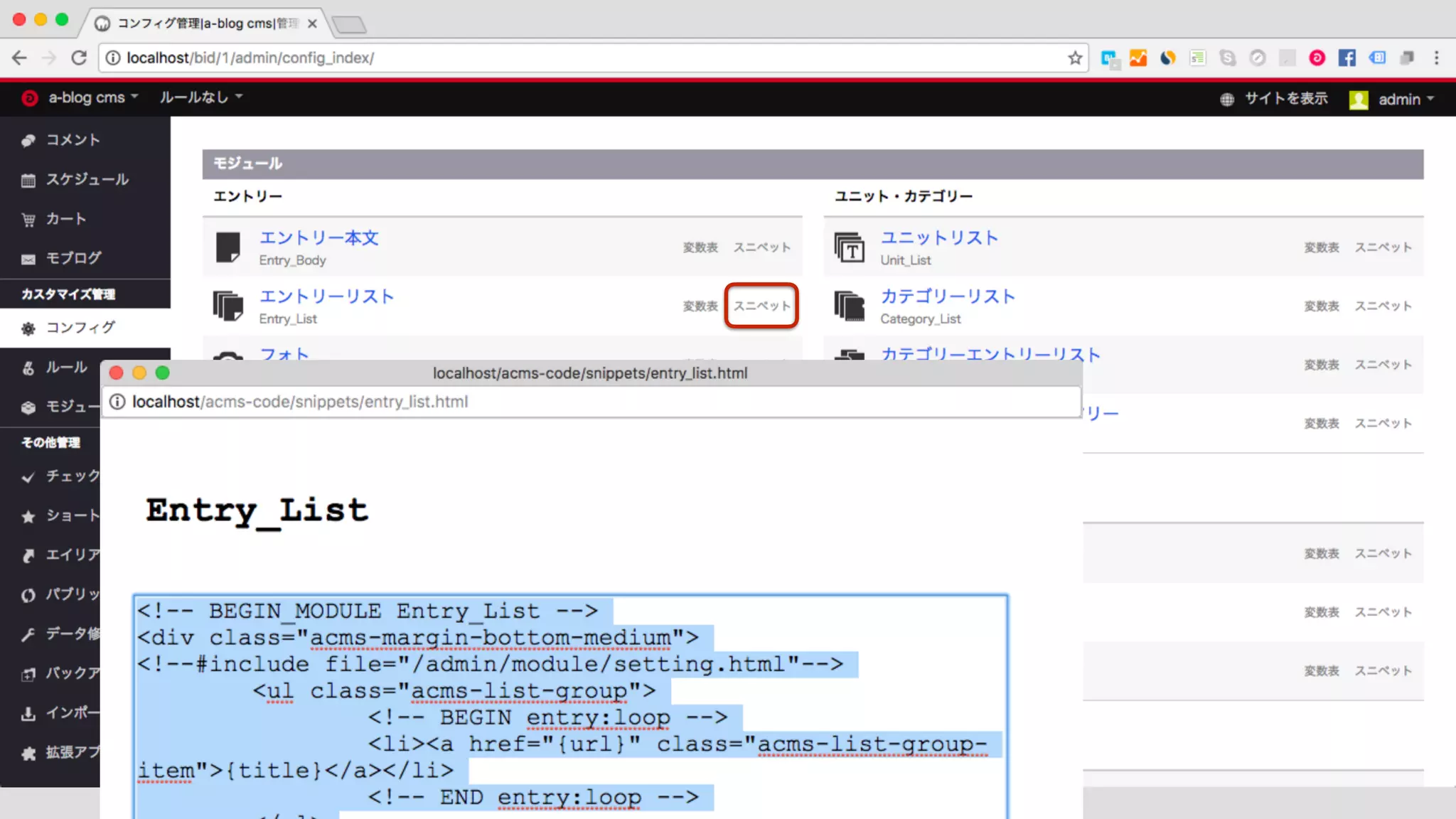This screenshot has height=819, width=1456.
Task: Open 変数表 for Entry_Body
Action: [700, 247]
